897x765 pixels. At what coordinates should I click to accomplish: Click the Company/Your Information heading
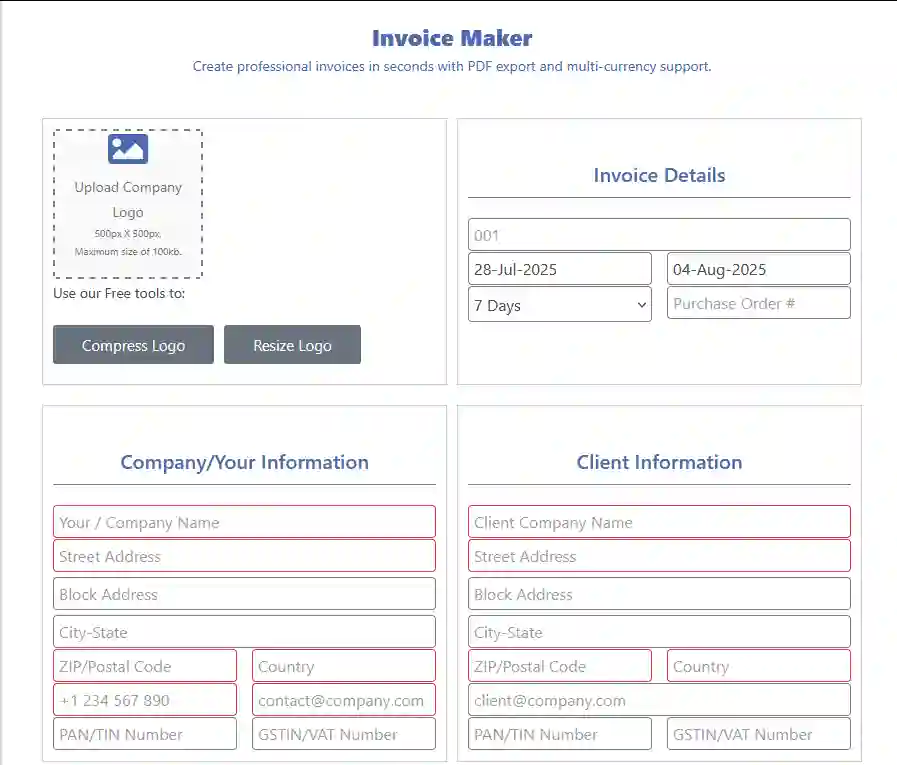244,462
